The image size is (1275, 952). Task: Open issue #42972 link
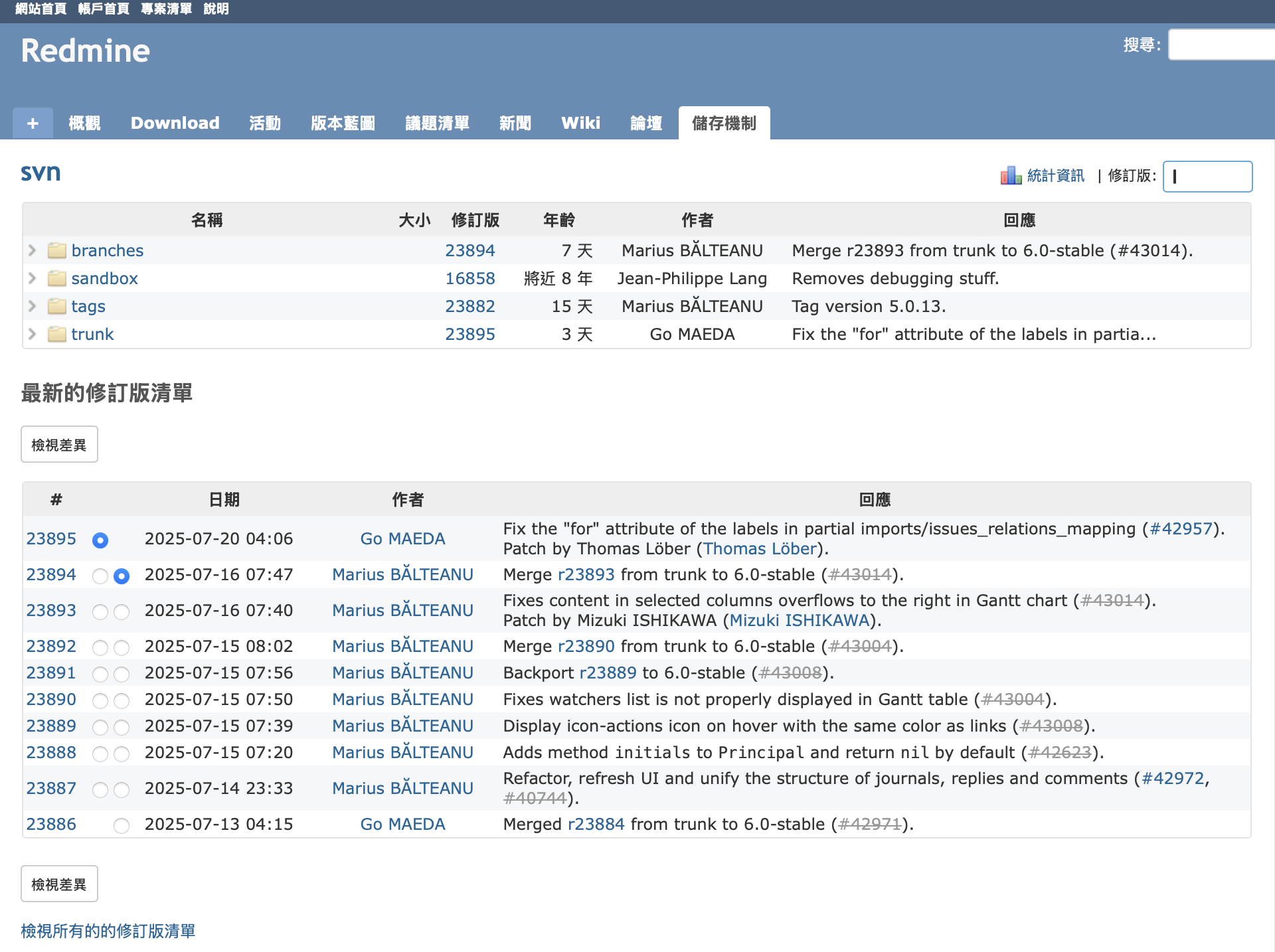(1173, 778)
